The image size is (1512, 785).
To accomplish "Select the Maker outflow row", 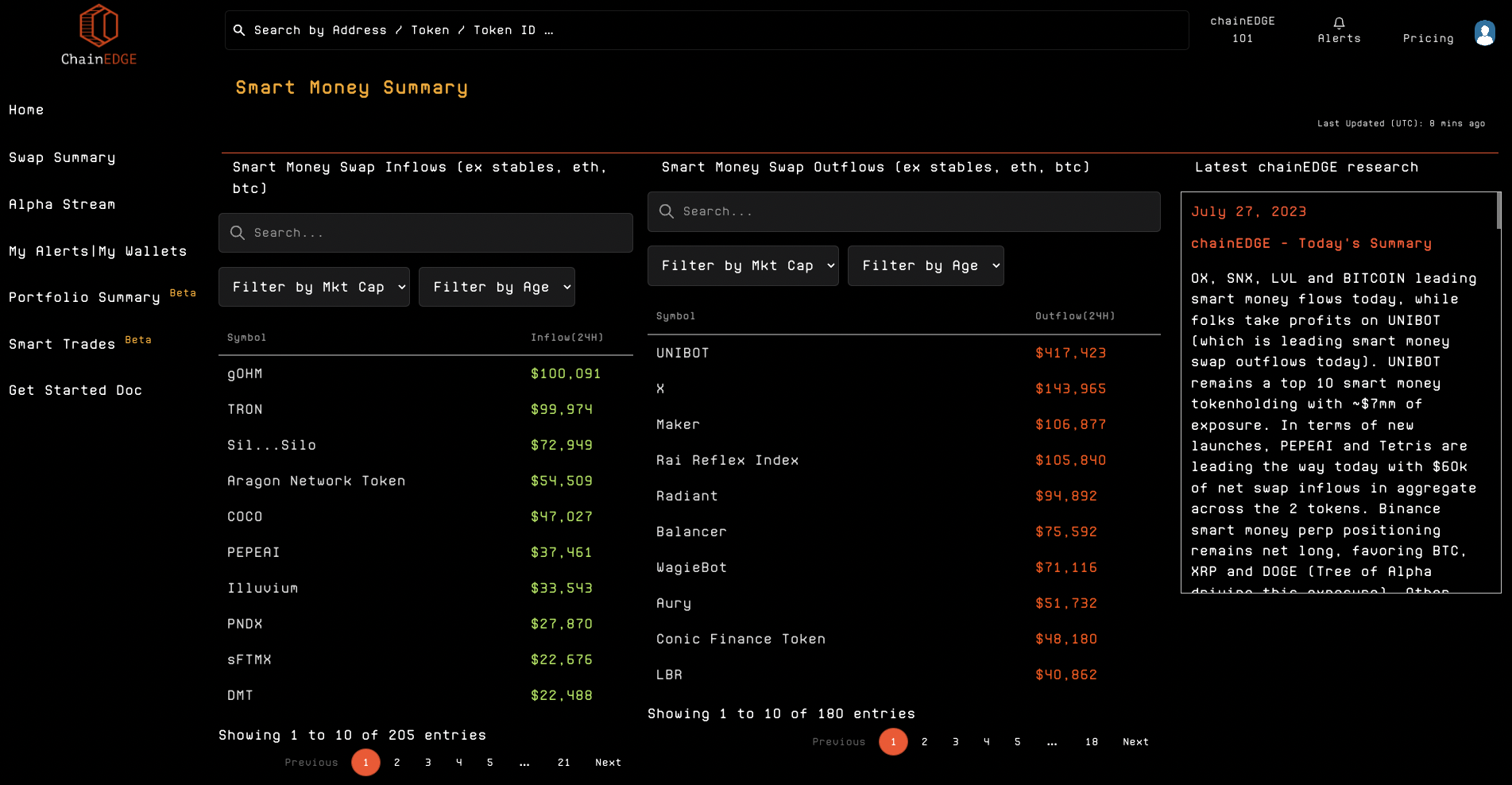I will pos(904,424).
